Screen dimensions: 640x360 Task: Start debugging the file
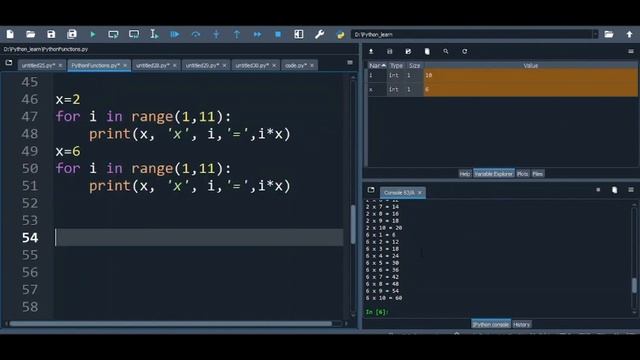tap(175, 34)
